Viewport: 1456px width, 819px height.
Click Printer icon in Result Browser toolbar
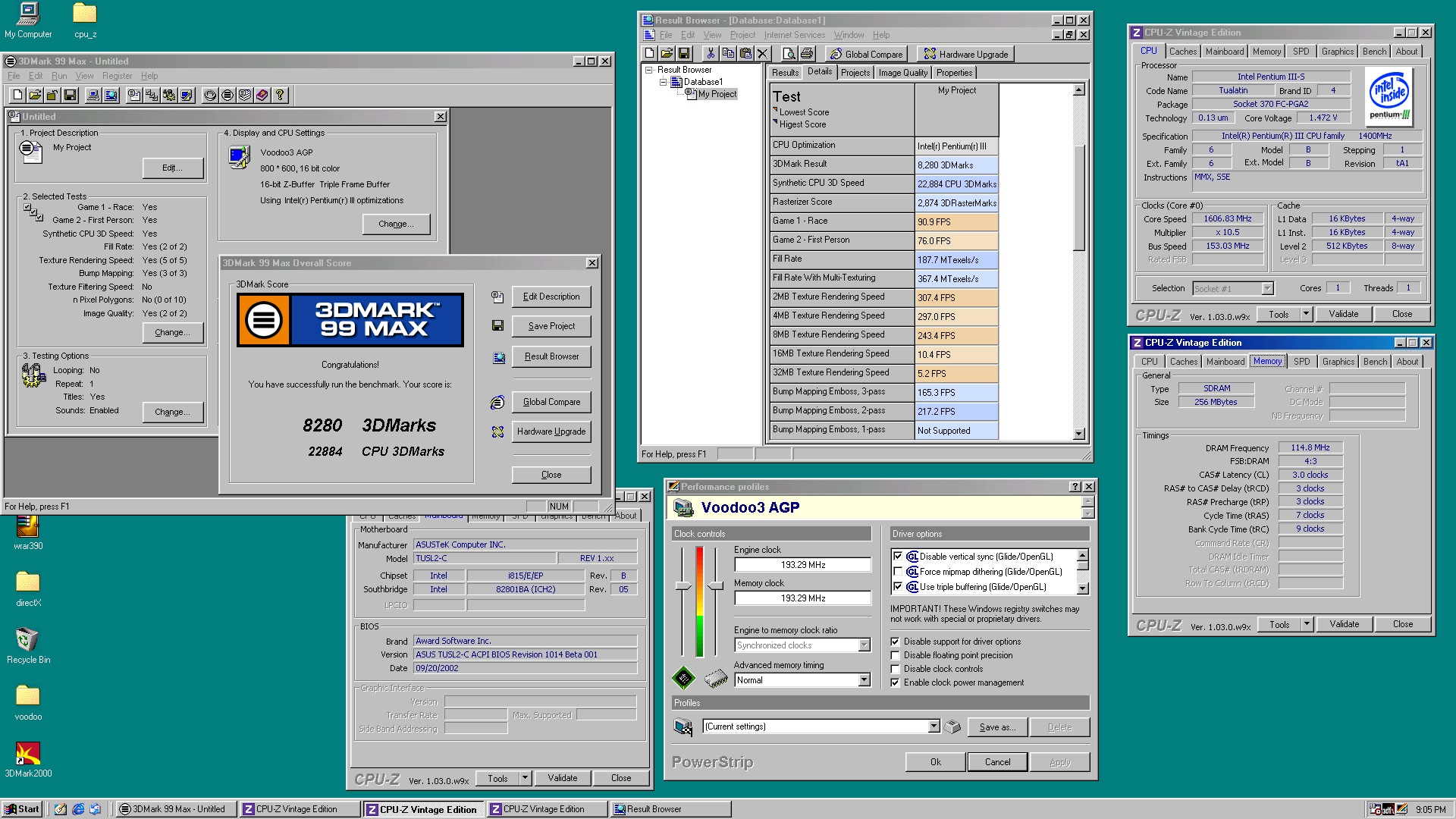[807, 54]
